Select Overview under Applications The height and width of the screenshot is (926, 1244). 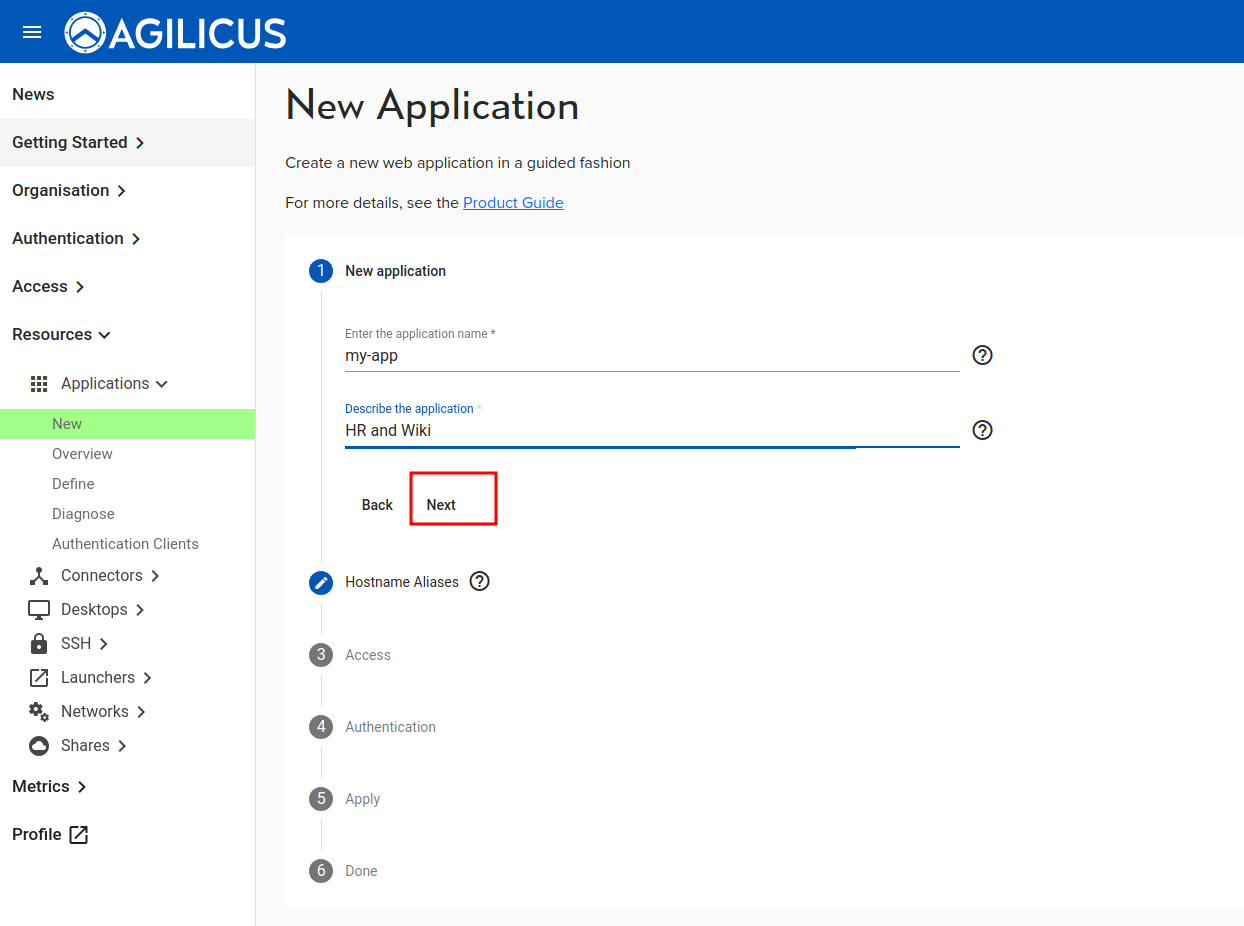(x=82, y=454)
